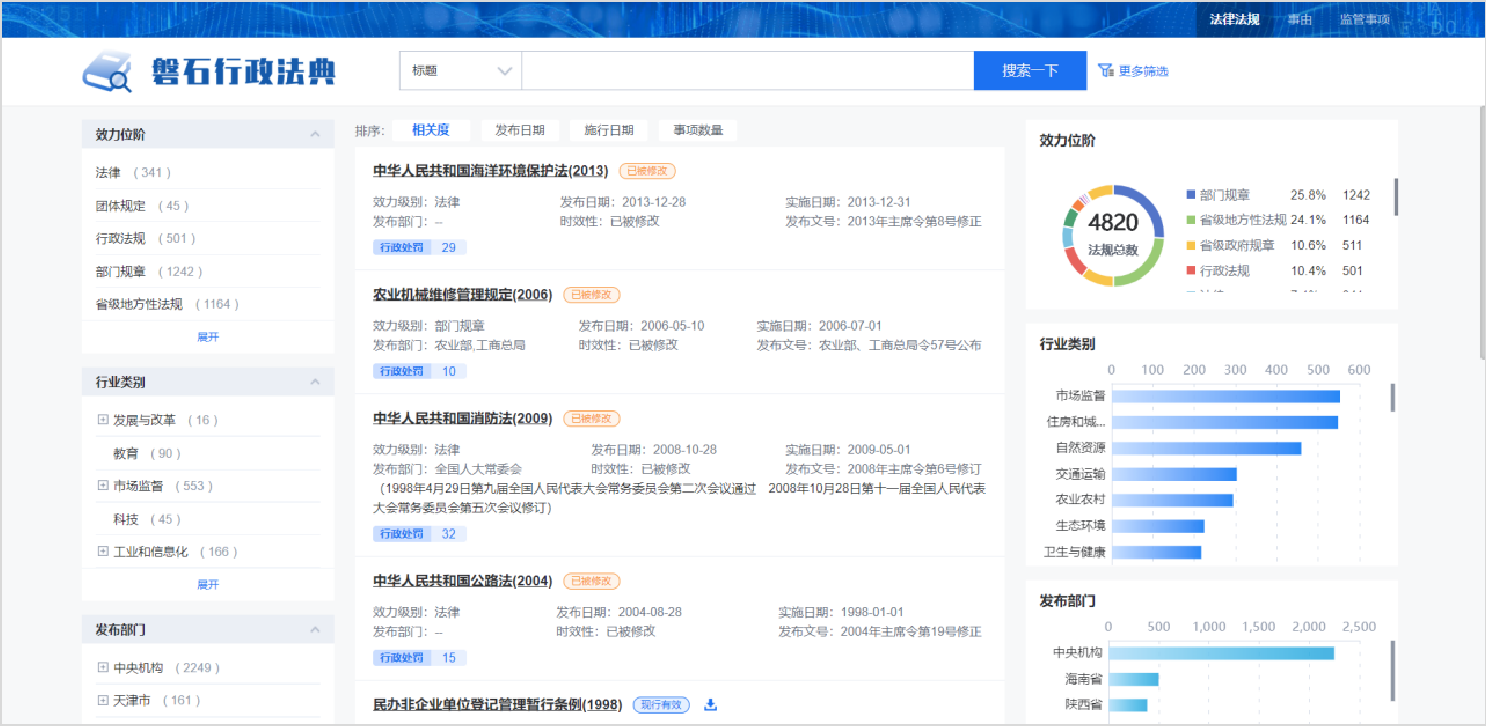1486x726 pixels.
Task: Open the 标题 search field dropdown
Action: tap(461, 71)
